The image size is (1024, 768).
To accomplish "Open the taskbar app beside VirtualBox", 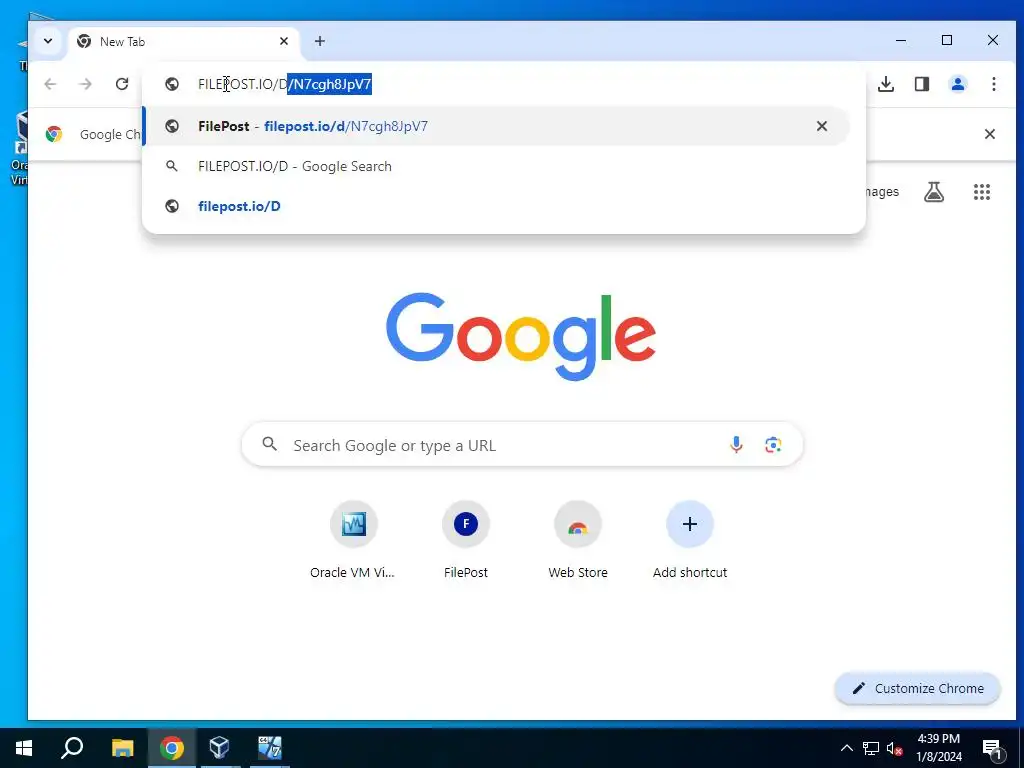I will click(269, 748).
